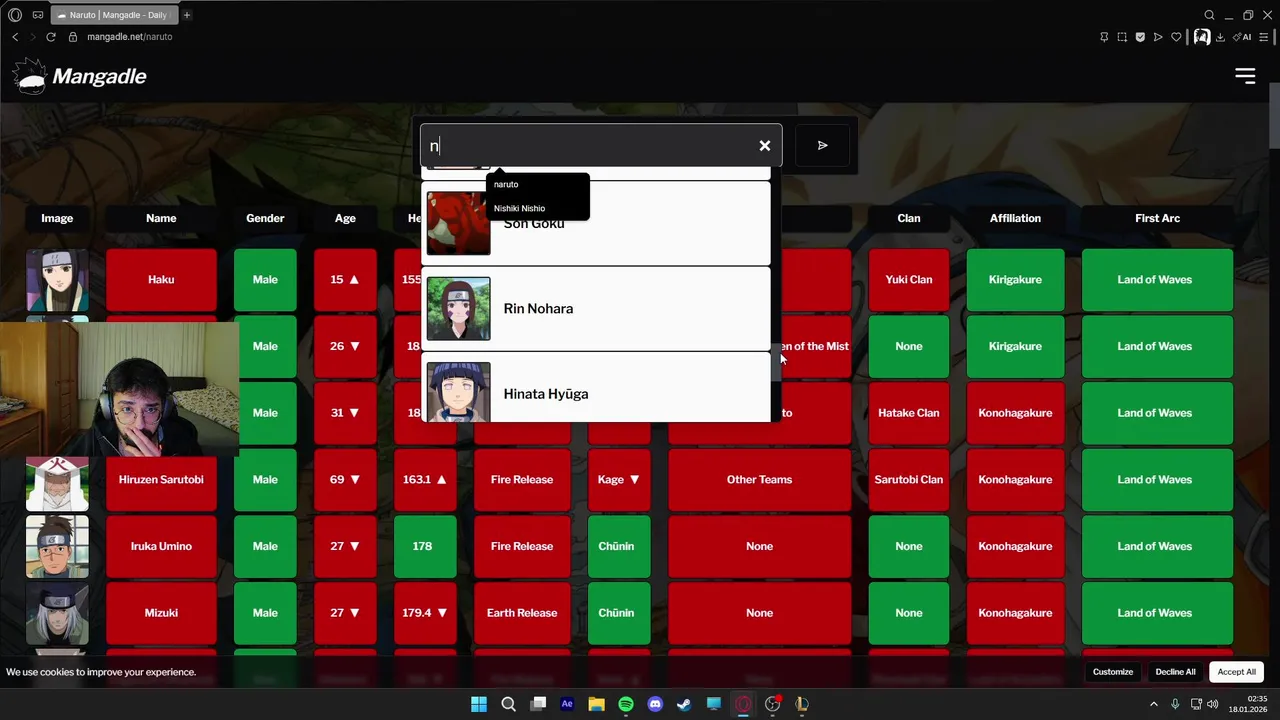
Task: Click the Hatake Clan cell
Action: [909, 413]
